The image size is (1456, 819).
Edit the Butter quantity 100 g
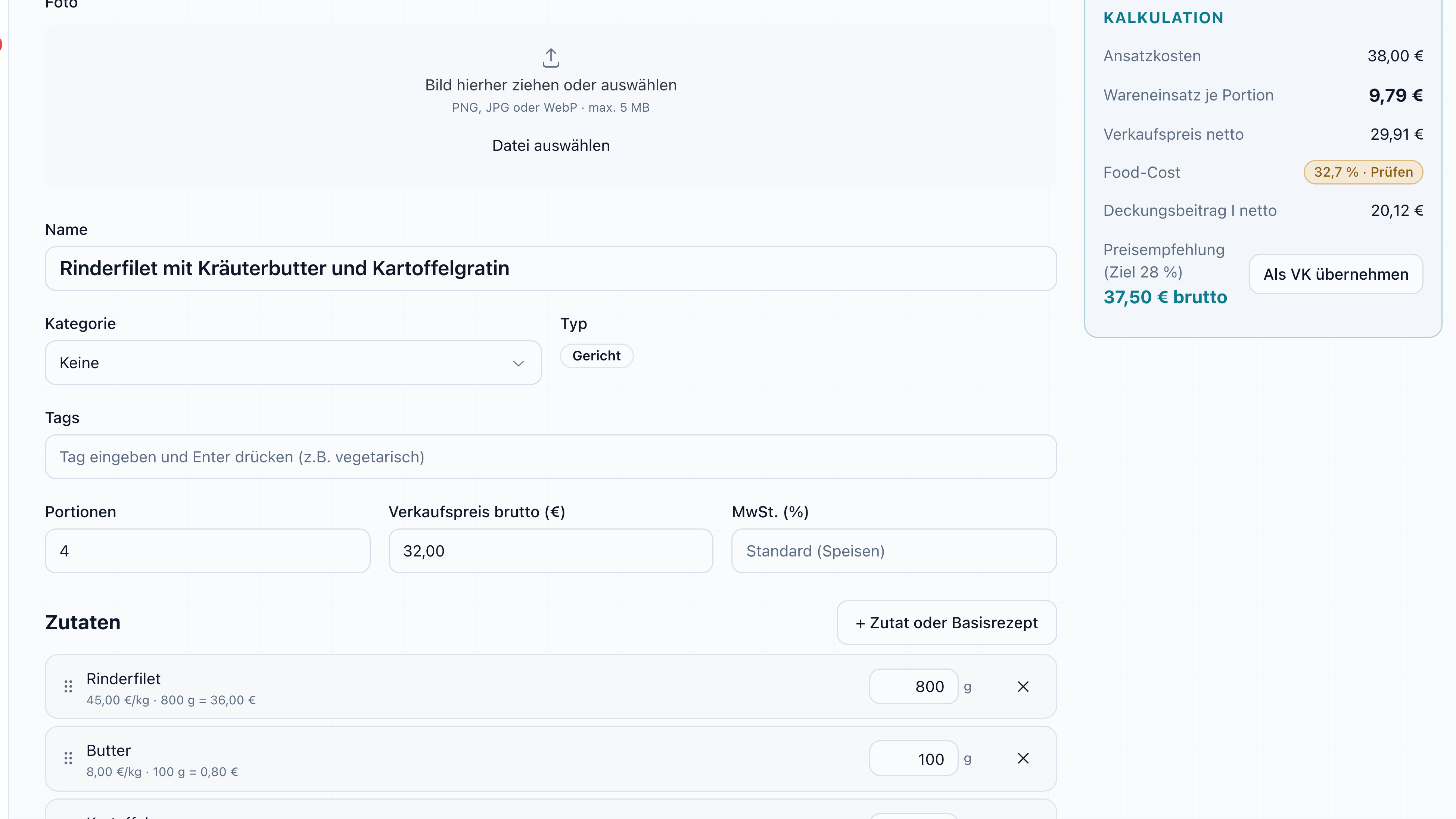point(914,758)
